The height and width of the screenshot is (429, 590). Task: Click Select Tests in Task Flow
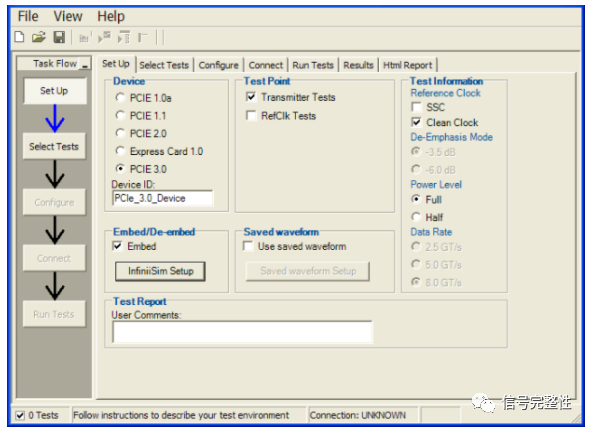click(54, 146)
